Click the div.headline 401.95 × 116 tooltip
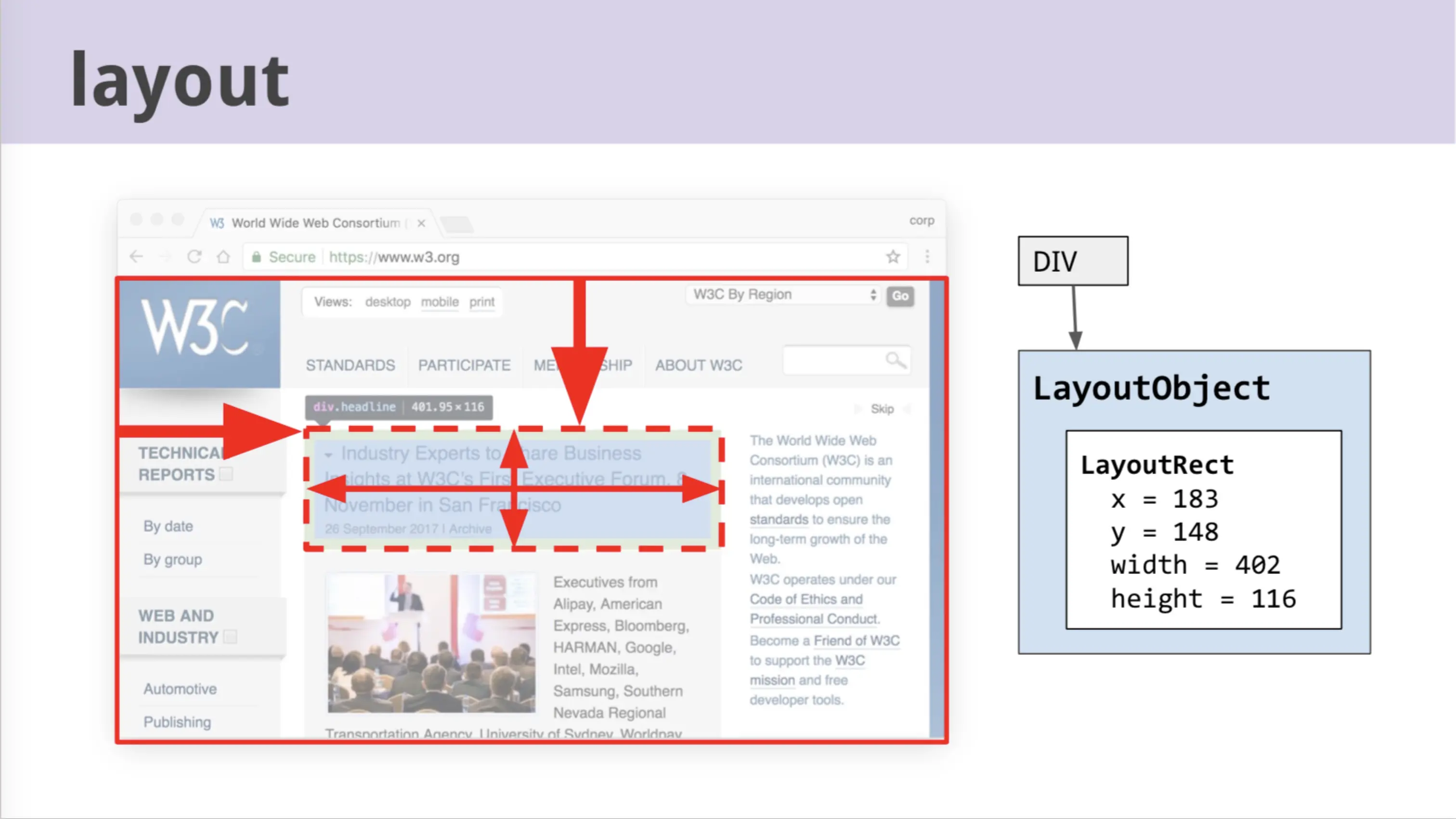This screenshot has width=1456, height=819. (x=399, y=407)
